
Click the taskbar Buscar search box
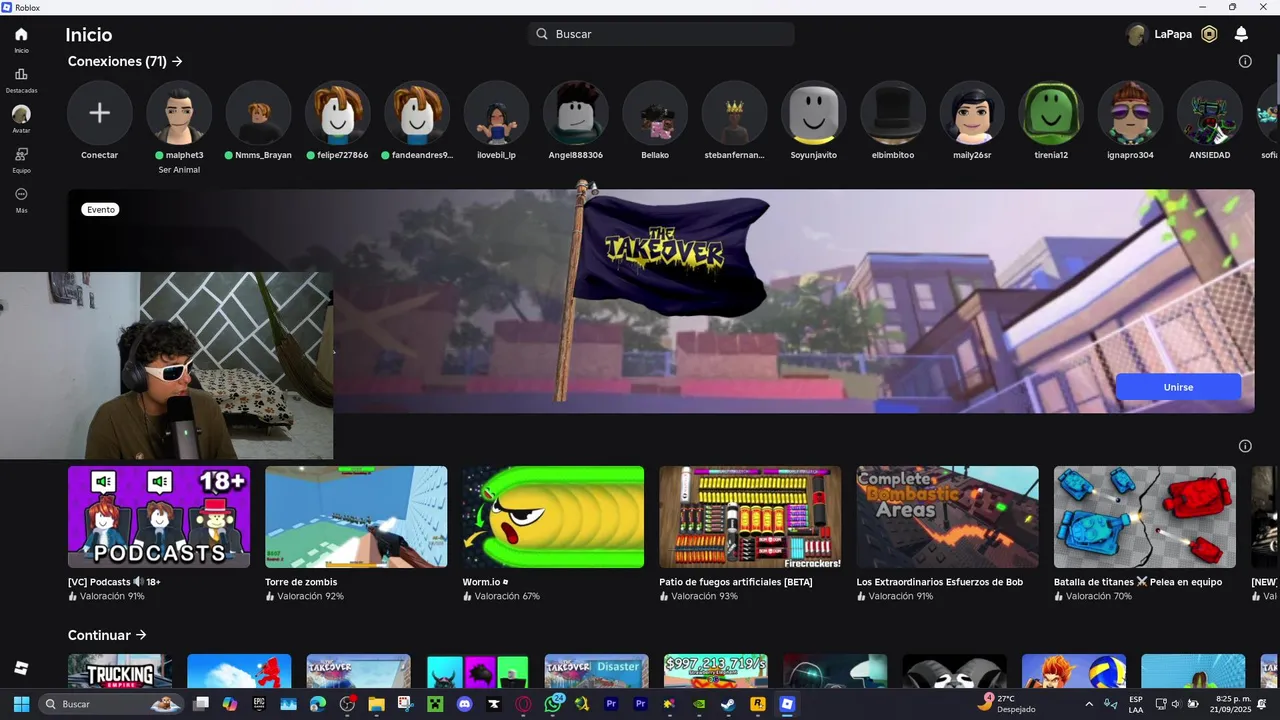113,704
